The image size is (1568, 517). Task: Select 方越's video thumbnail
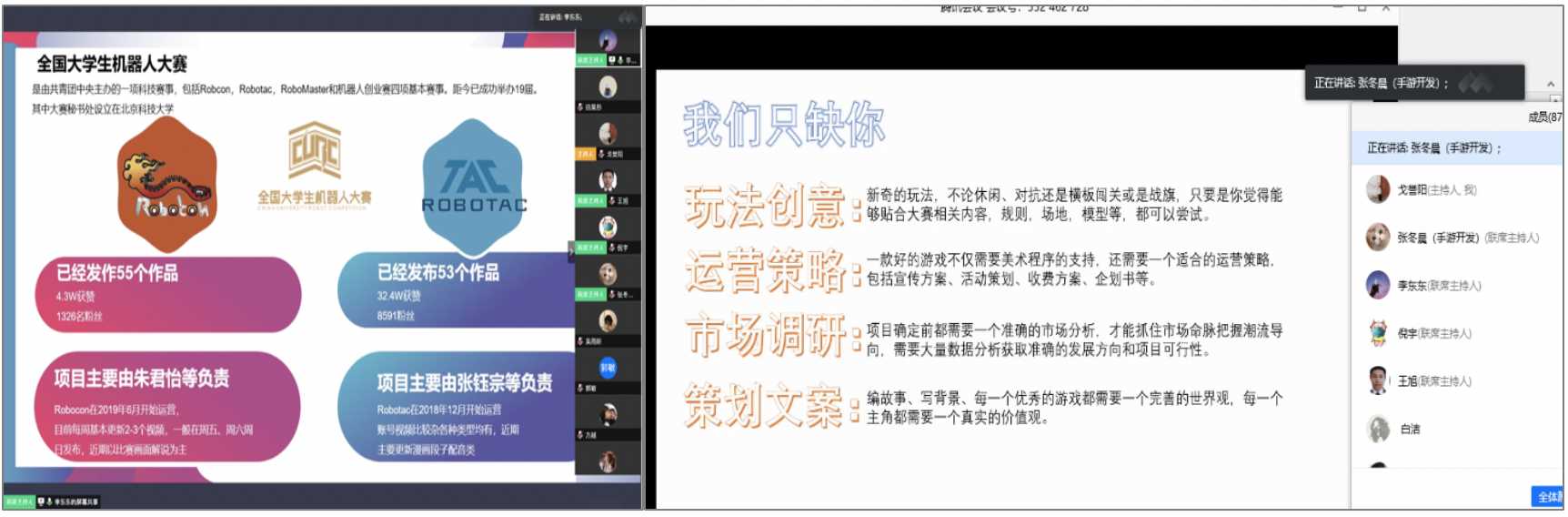(x=608, y=416)
